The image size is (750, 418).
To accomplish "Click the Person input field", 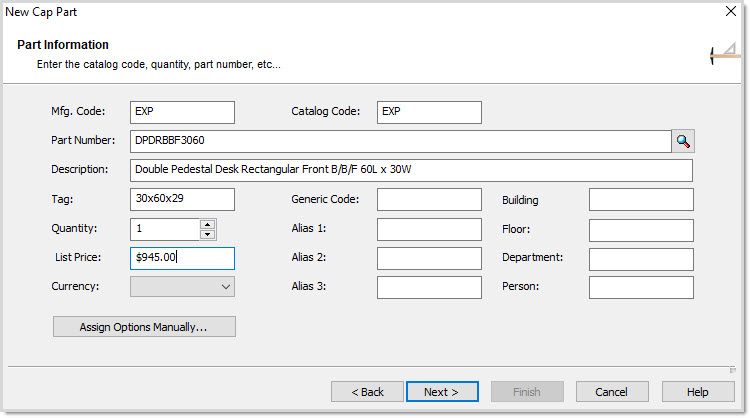I will point(641,287).
